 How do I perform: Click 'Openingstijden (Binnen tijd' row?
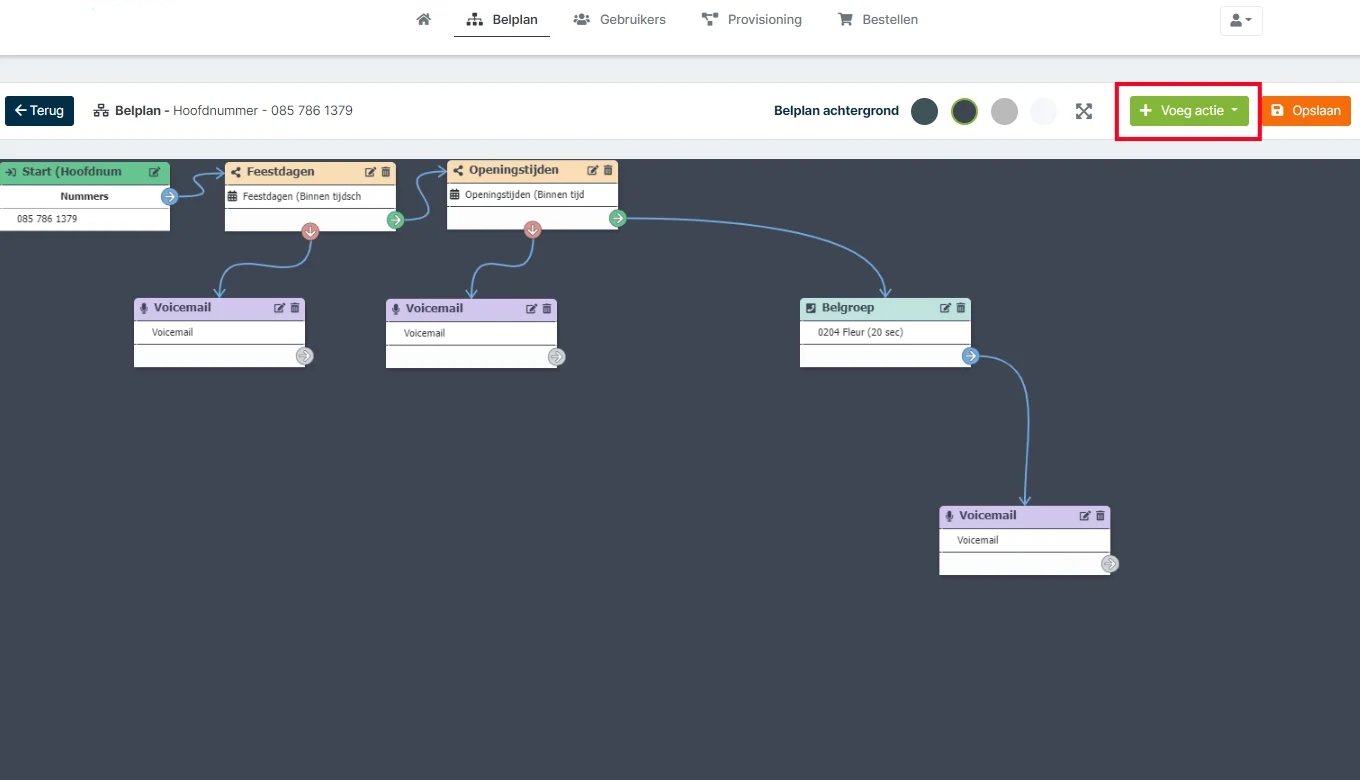(x=532, y=194)
